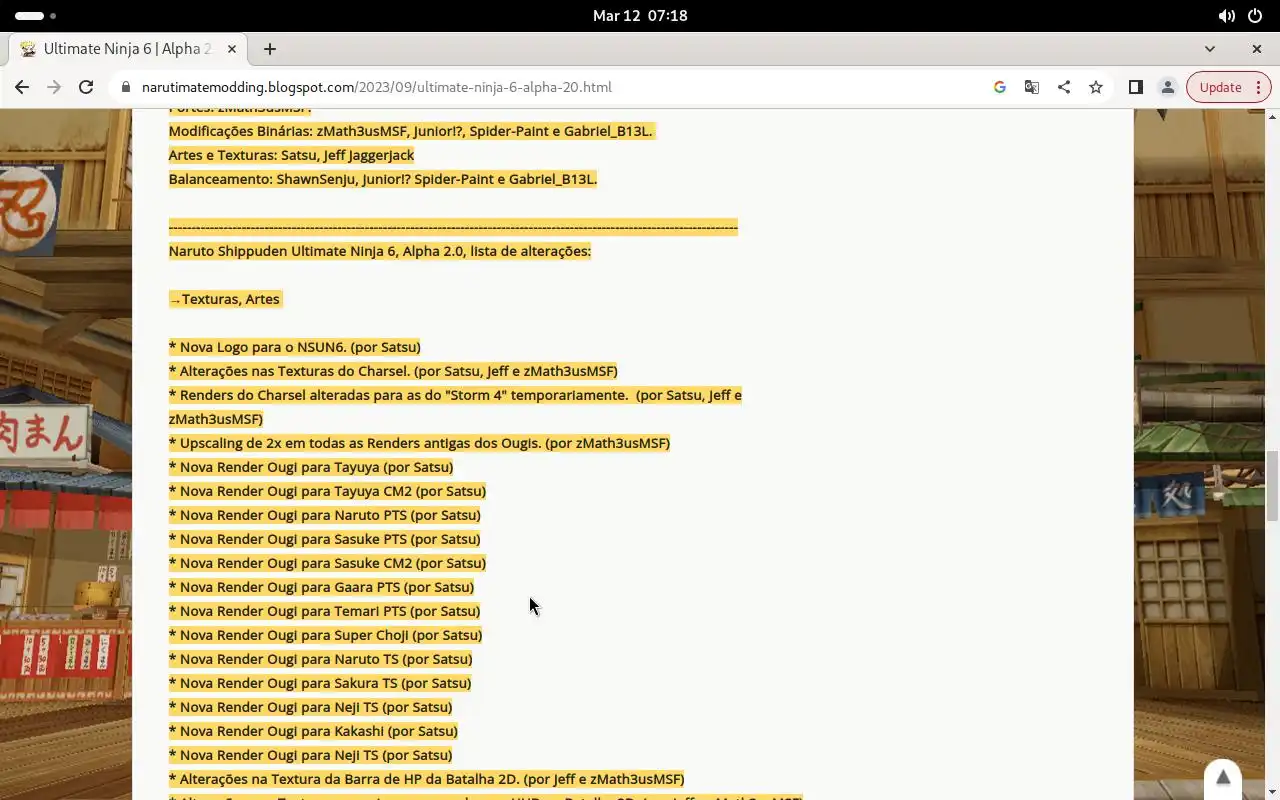Open the profile avatar menu
Image resolution: width=1280 pixels, height=800 pixels.
[1167, 87]
